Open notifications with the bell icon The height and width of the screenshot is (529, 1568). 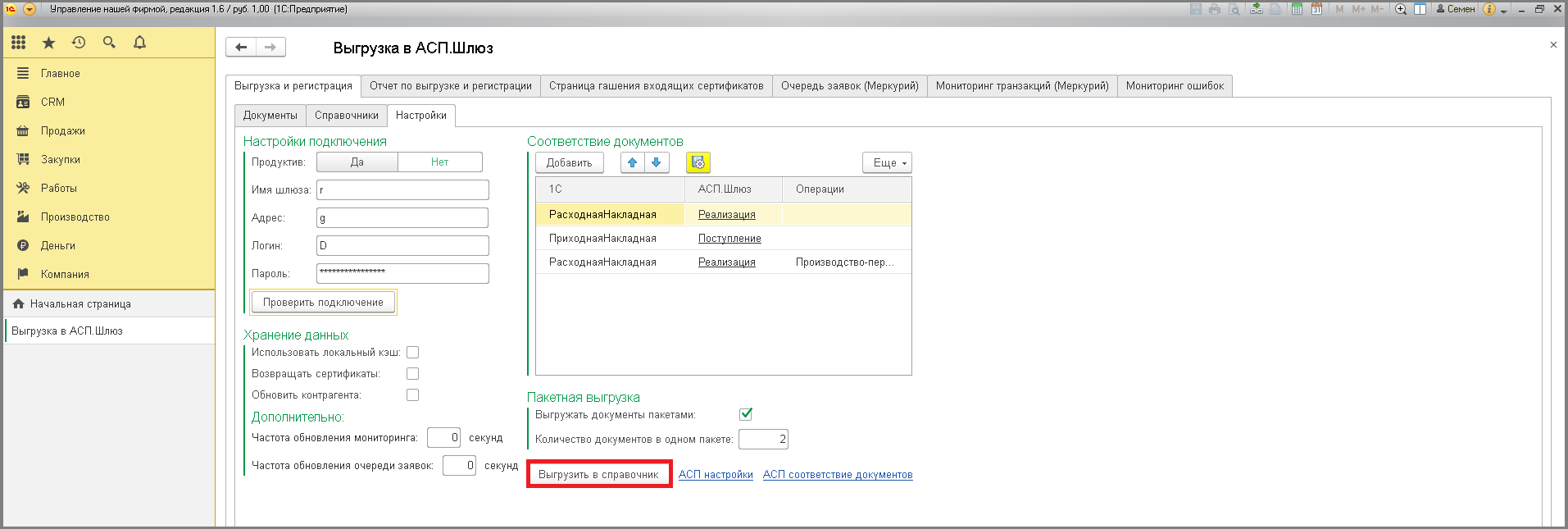point(139,43)
